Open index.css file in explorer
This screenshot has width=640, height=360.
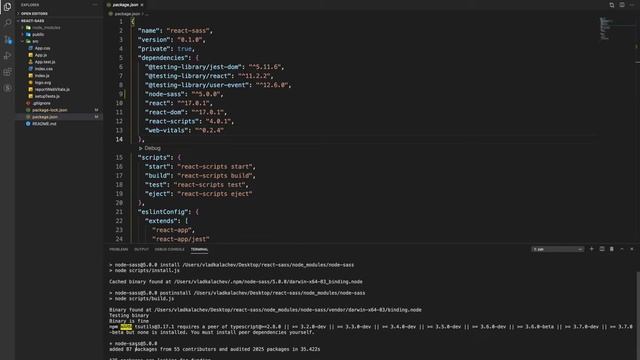point(44,69)
